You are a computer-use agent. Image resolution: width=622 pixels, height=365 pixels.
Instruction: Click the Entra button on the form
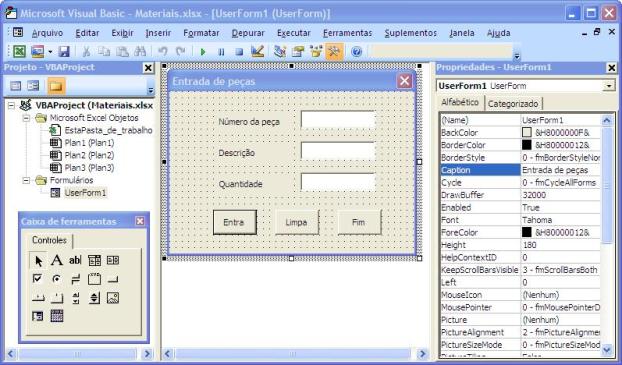point(234,222)
